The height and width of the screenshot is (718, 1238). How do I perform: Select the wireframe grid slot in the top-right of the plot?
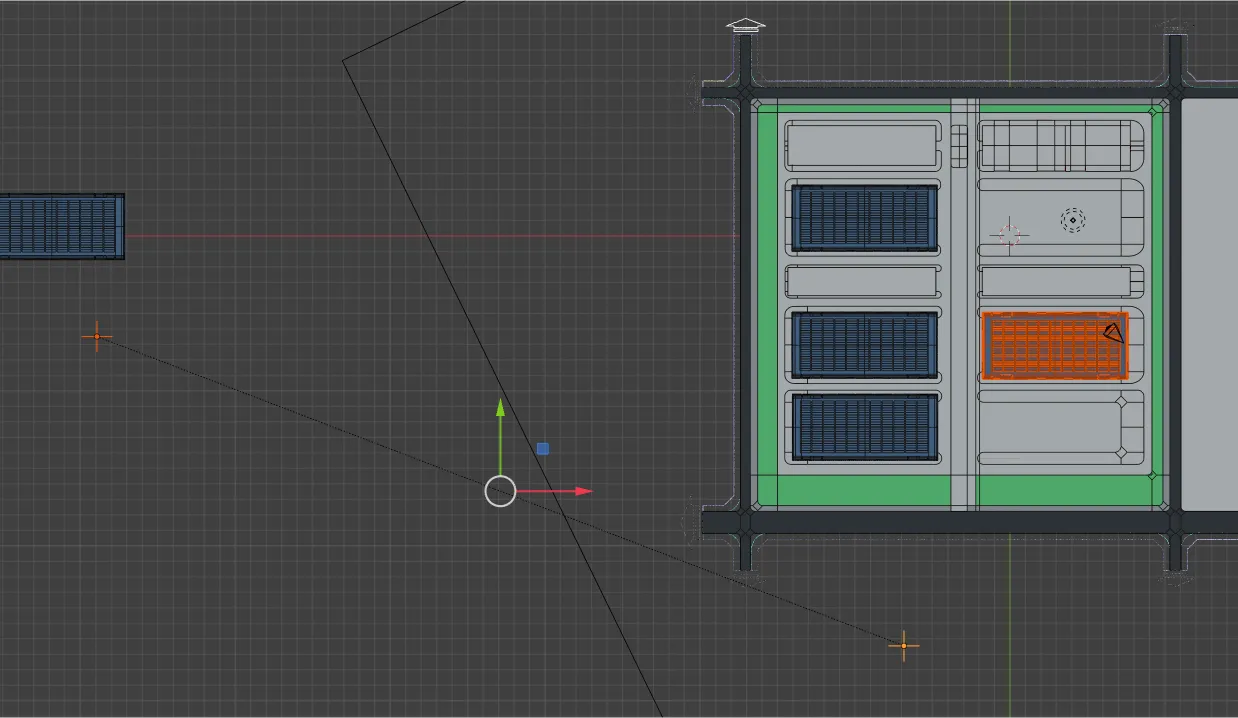click(x=1060, y=145)
